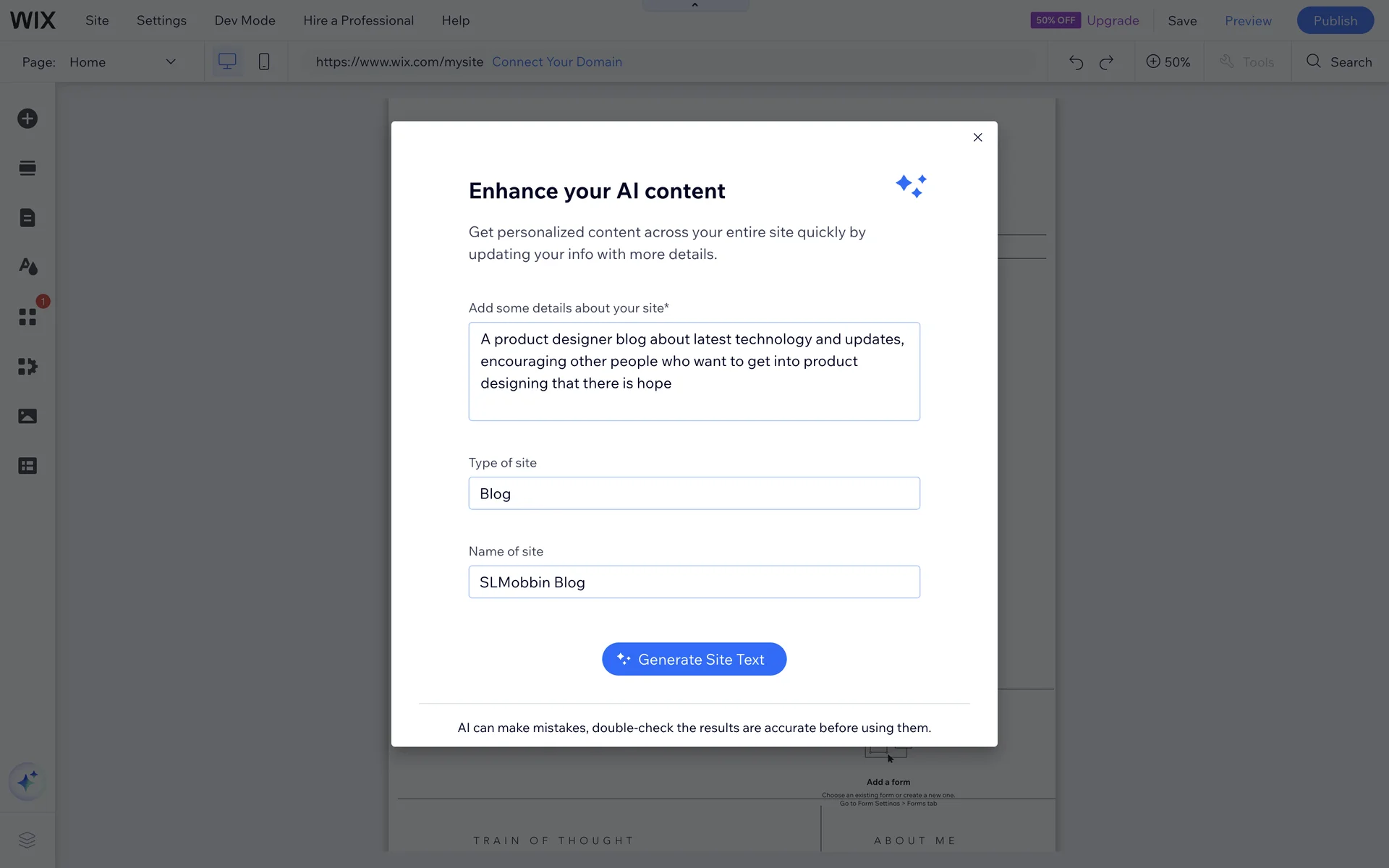Open the Sections panel in left sidebar
This screenshot has width=1389, height=868.
[x=27, y=169]
